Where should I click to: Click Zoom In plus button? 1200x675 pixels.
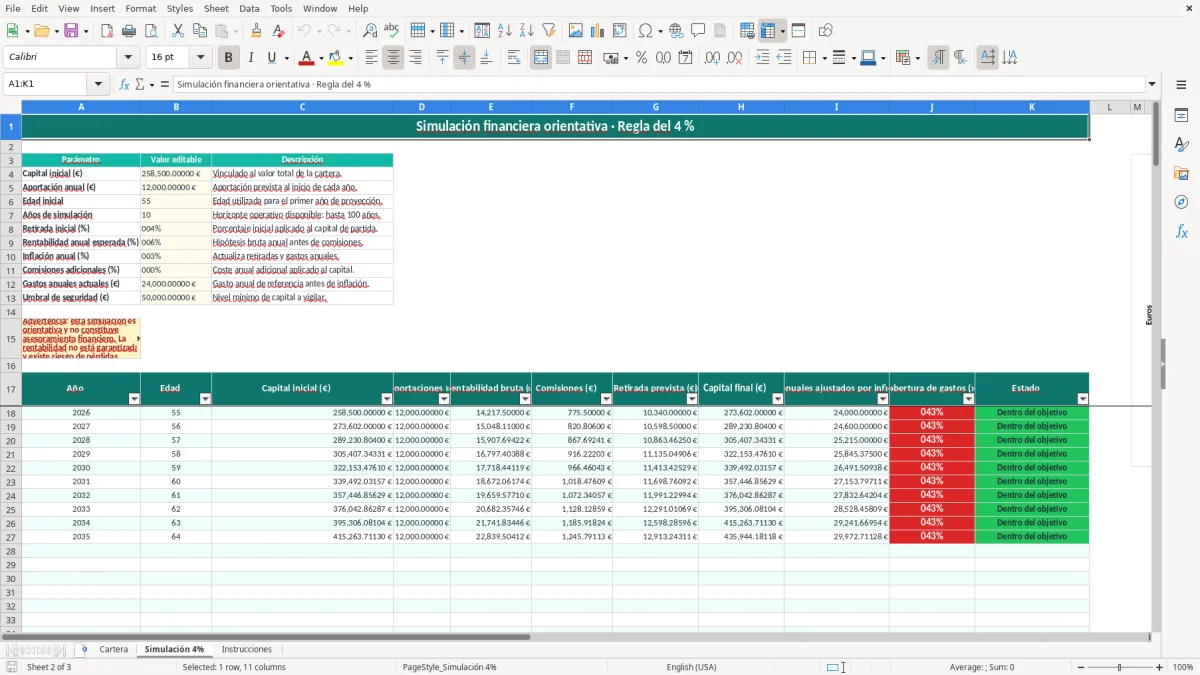(1160, 667)
